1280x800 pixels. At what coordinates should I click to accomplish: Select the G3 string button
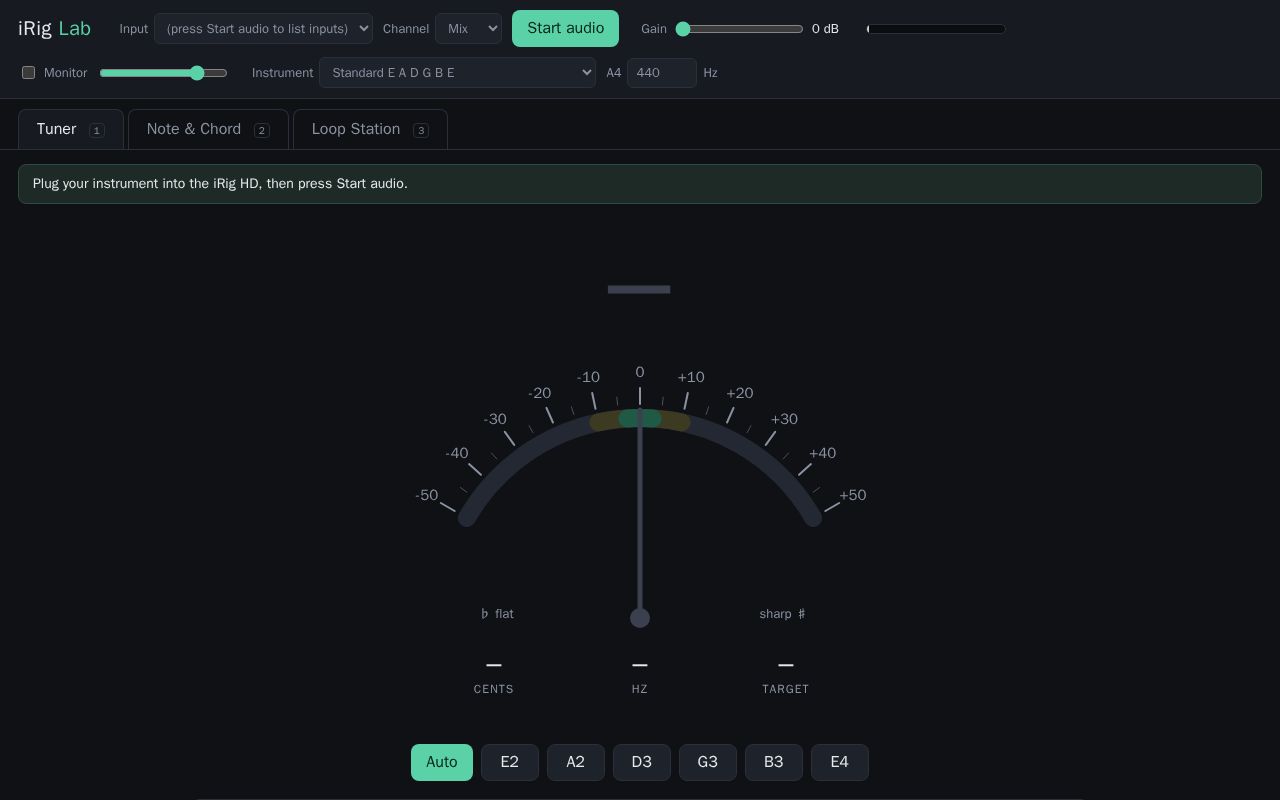[x=708, y=762]
